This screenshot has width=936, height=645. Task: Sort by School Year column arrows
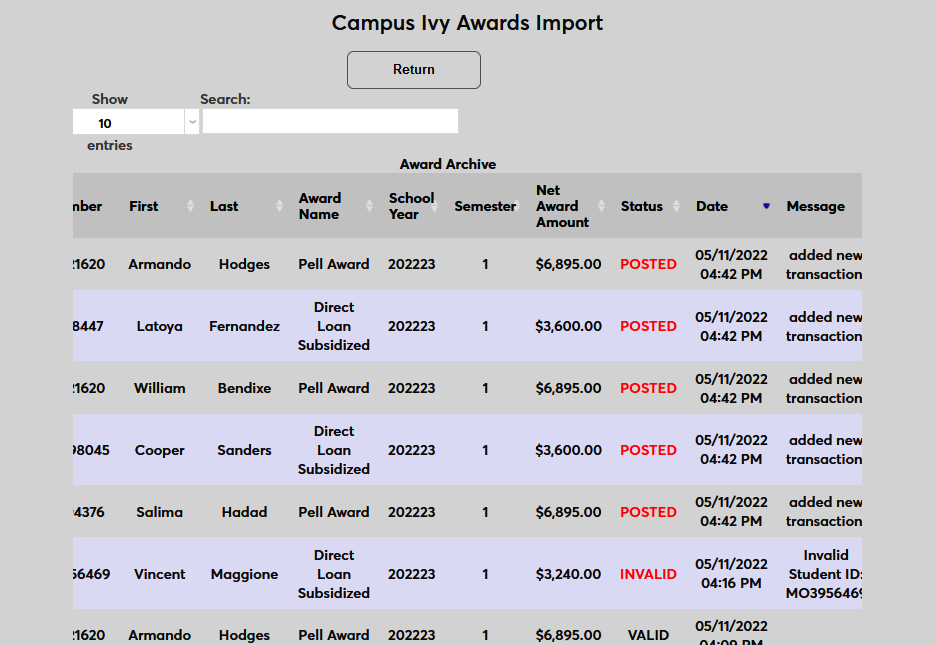440,206
